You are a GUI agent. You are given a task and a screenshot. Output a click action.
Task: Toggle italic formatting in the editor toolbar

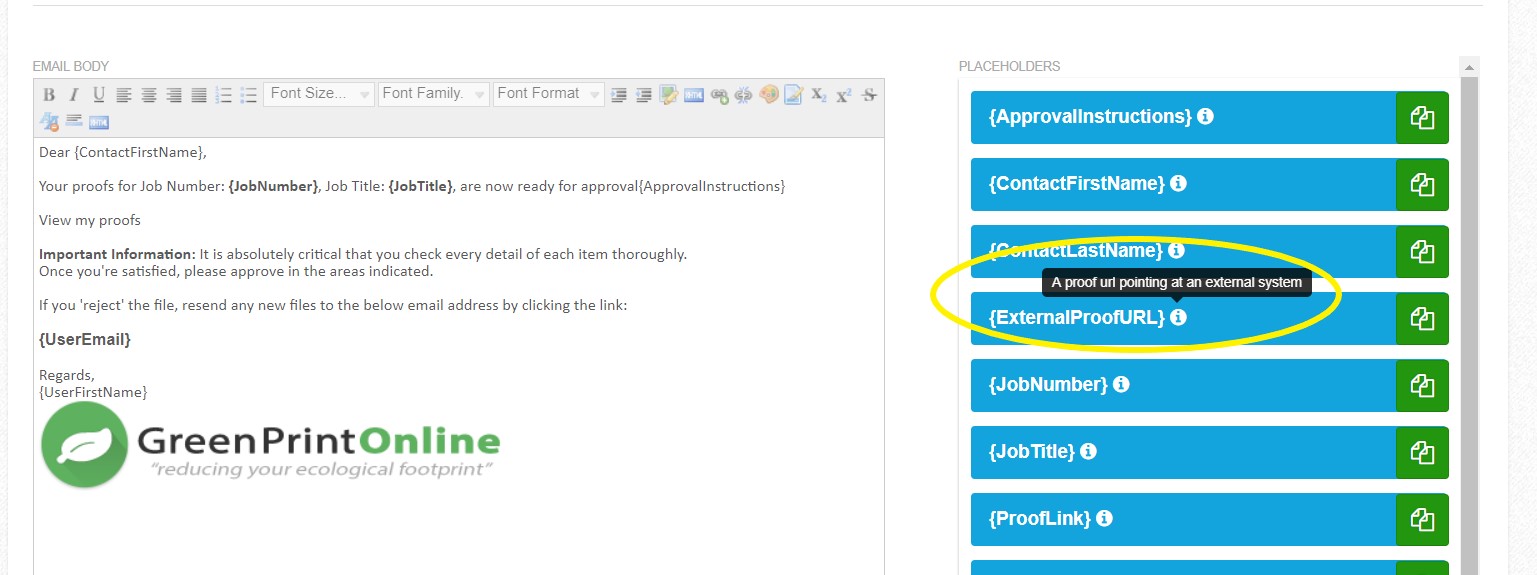click(73, 94)
